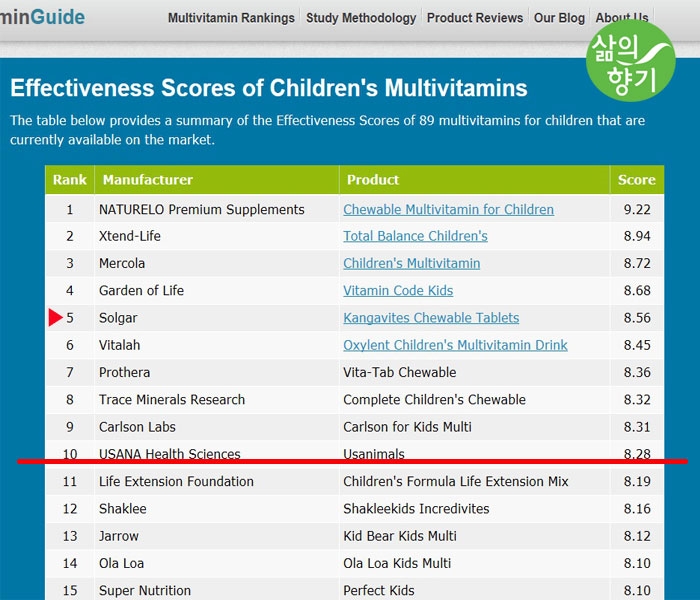Select the Carlson Labs cell
Screen dimensions: 700x600
(x=217, y=426)
